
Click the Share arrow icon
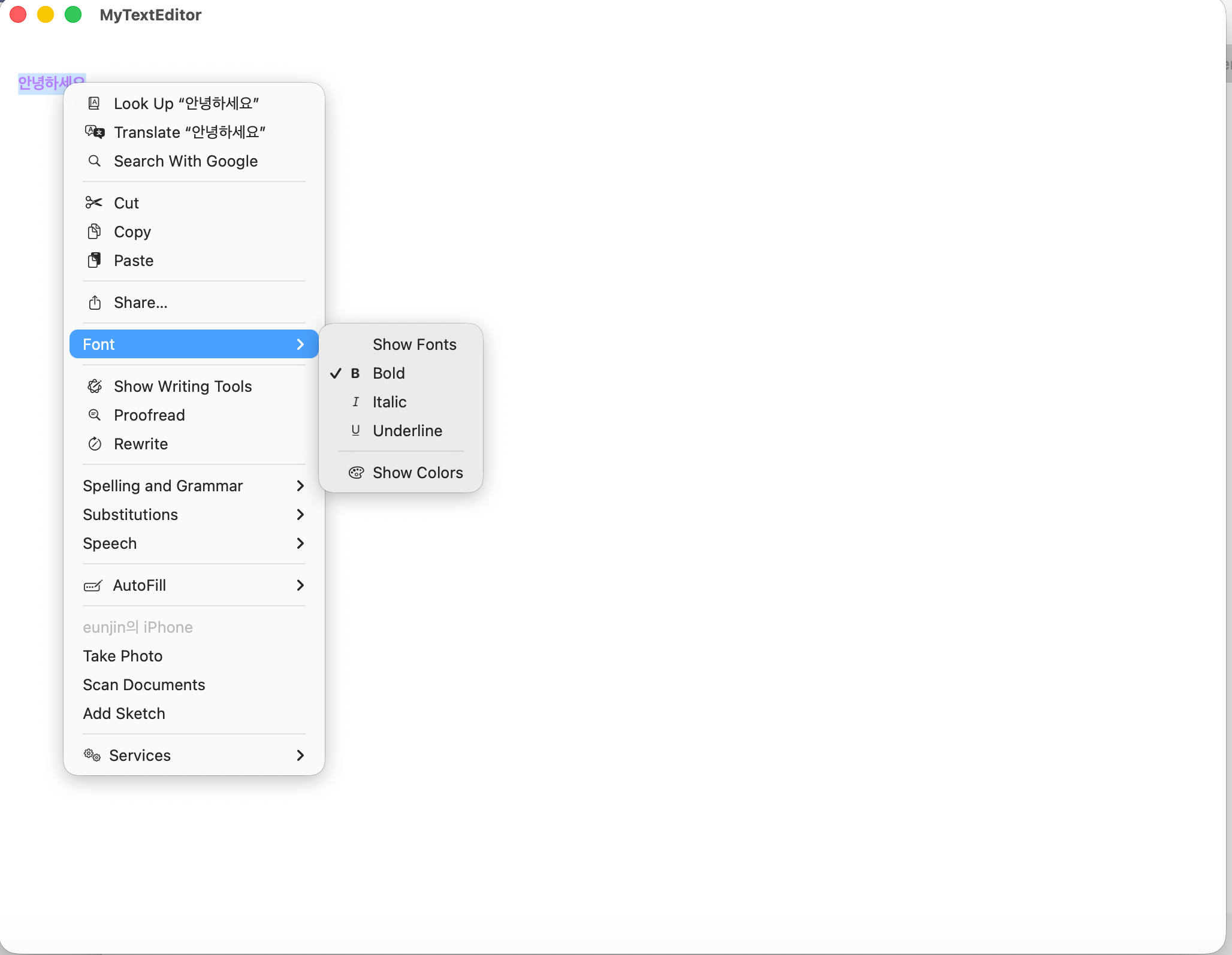94,303
